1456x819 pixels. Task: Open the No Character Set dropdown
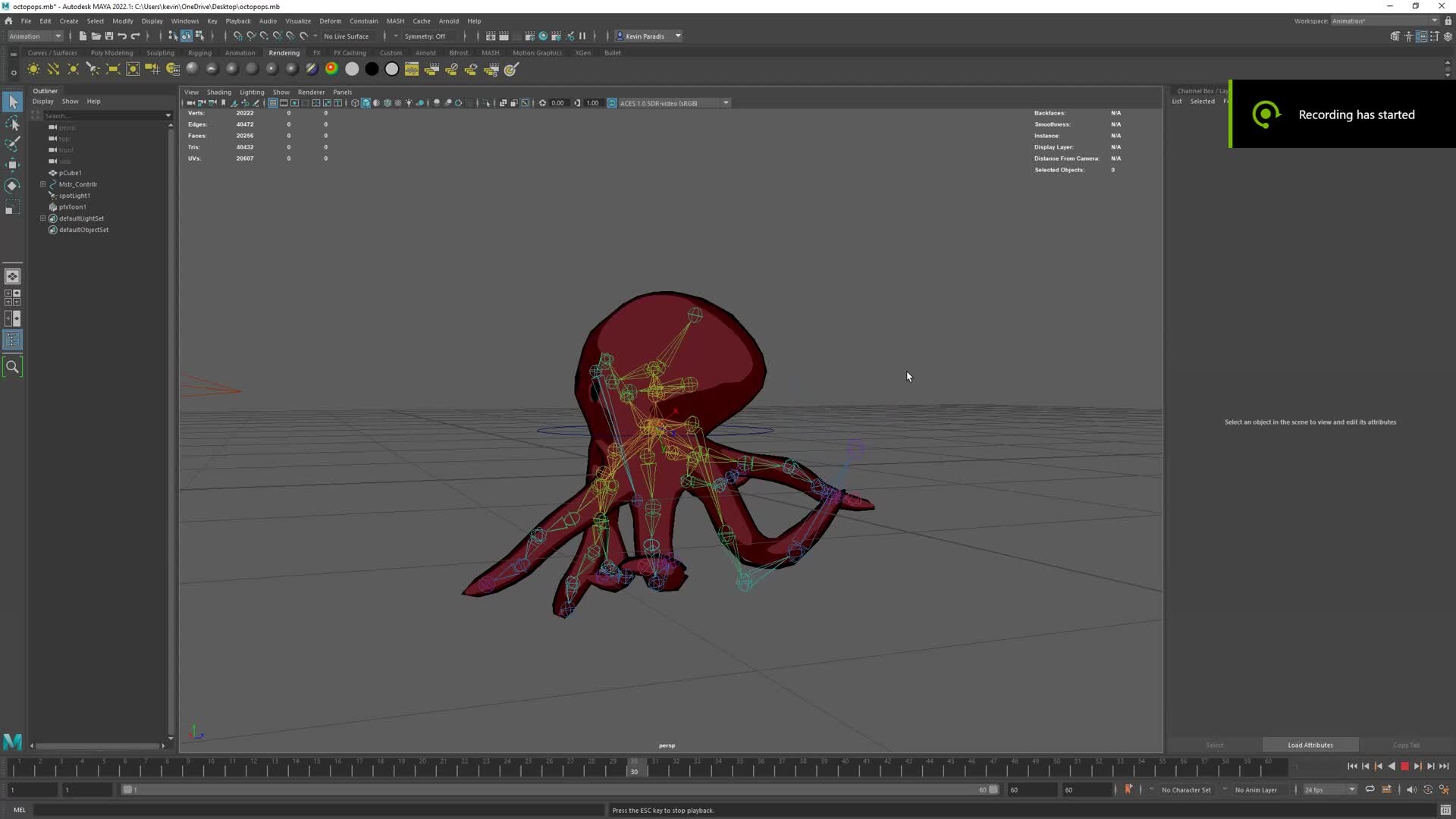pos(1187,789)
